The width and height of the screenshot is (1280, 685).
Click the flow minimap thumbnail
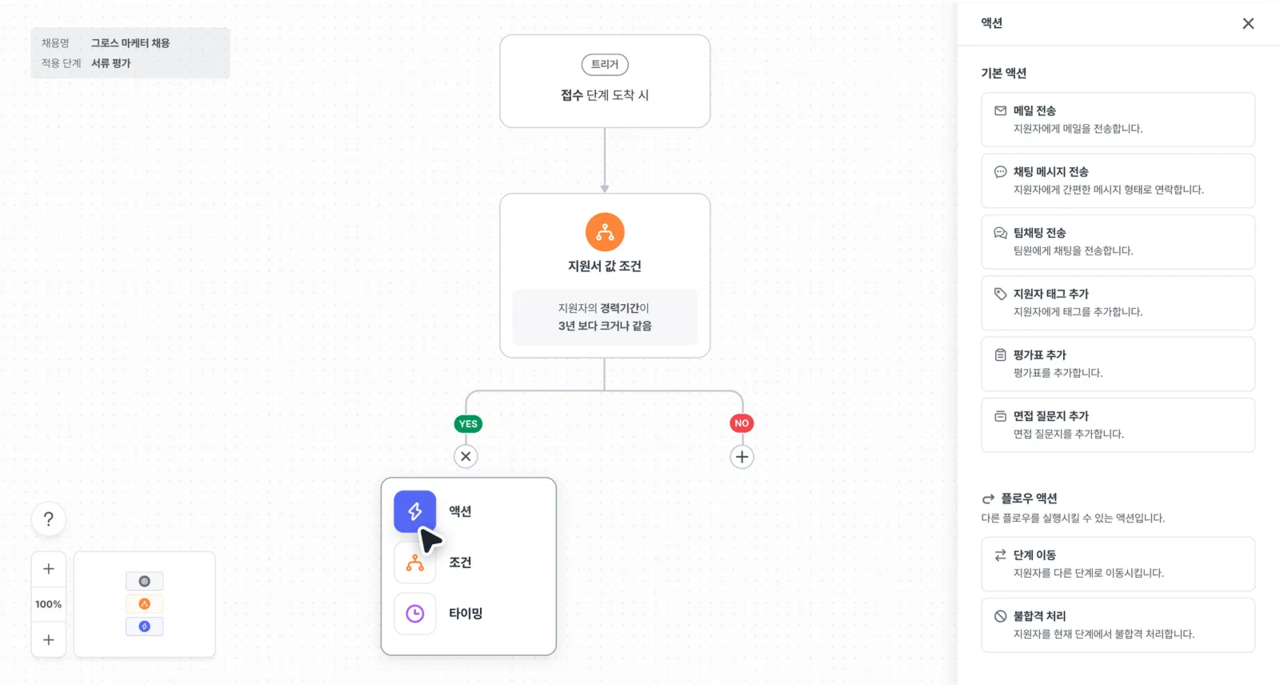pyautogui.click(x=144, y=604)
